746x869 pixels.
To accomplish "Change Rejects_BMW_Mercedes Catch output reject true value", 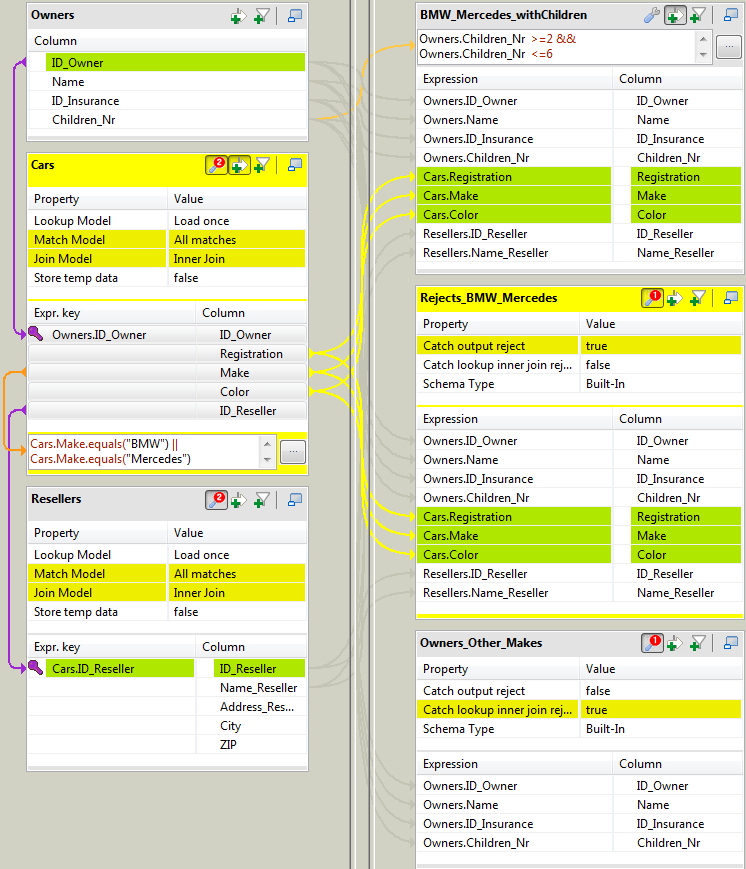I will (661, 346).
